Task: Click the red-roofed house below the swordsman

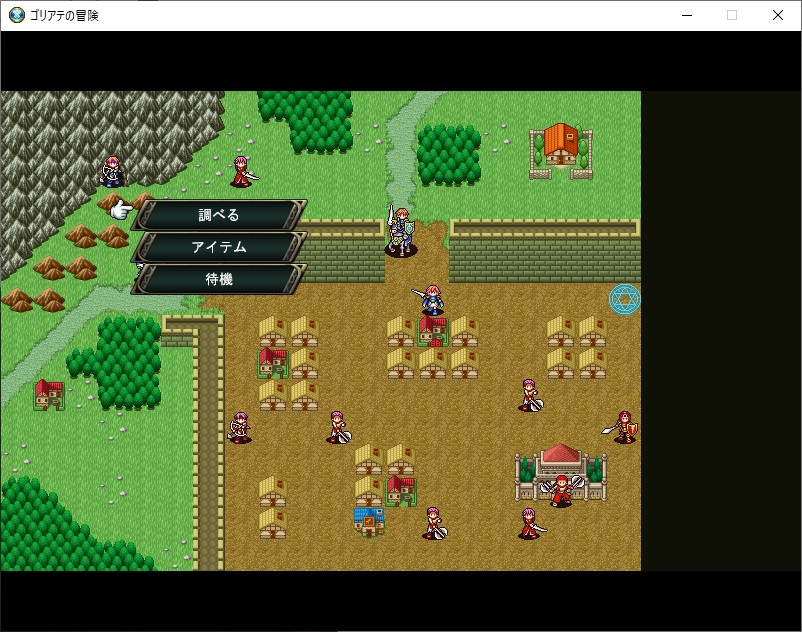Action: tap(433, 331)
